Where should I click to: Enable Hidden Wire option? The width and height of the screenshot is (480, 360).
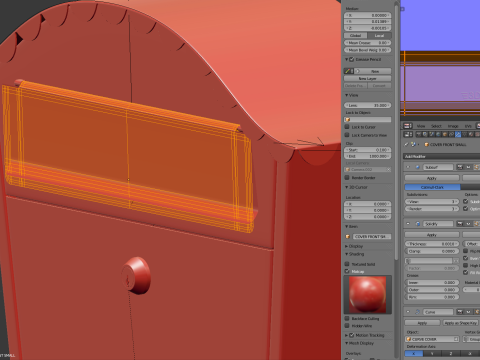click(347, 326)
